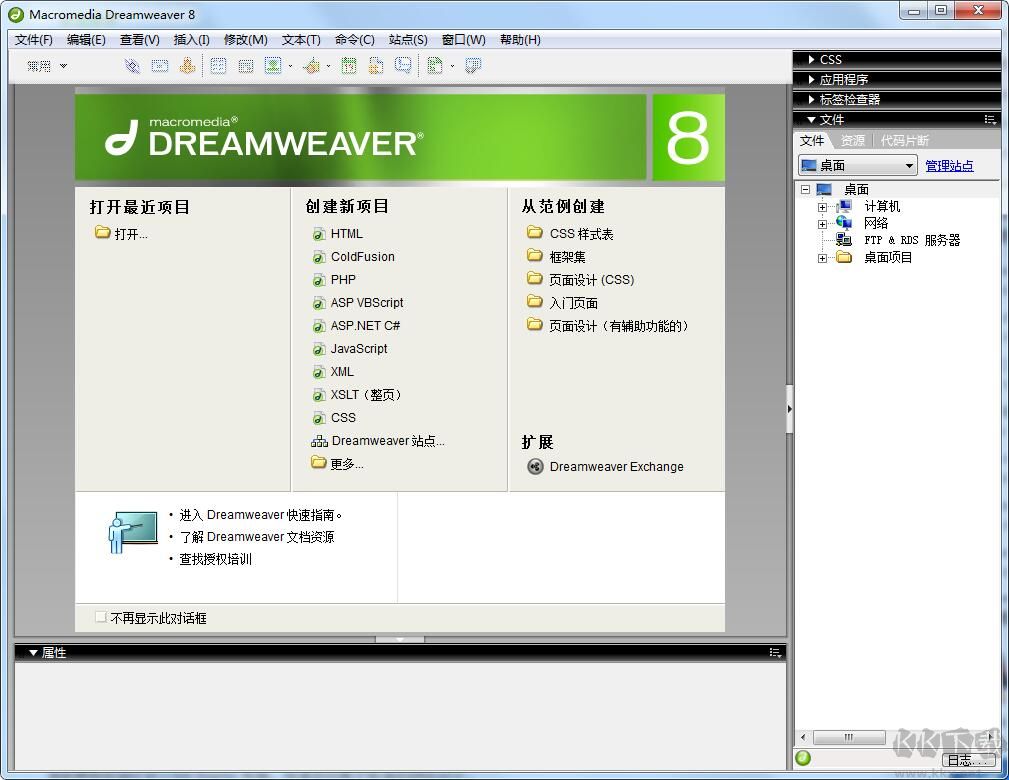Collapse the 文件 panel header
Image resolution: width=1009 pixels, height=780 pixels.
pyautogui.click(x=812, y=119)
